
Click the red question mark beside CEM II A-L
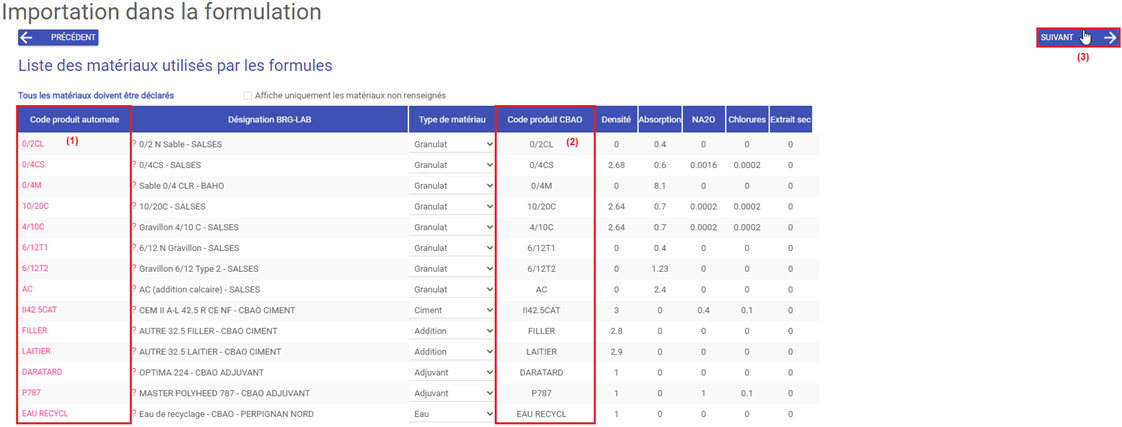[134, 309]
